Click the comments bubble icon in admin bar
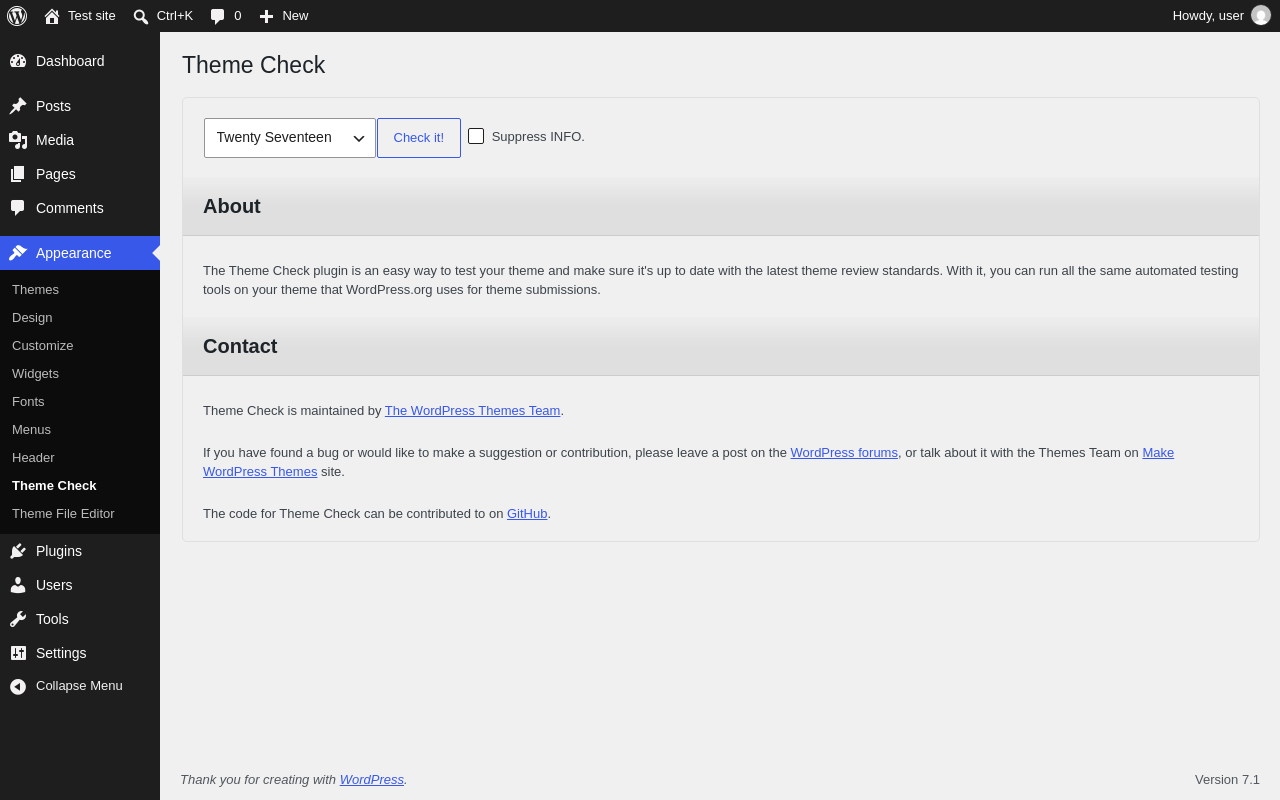 coord(217,16)
